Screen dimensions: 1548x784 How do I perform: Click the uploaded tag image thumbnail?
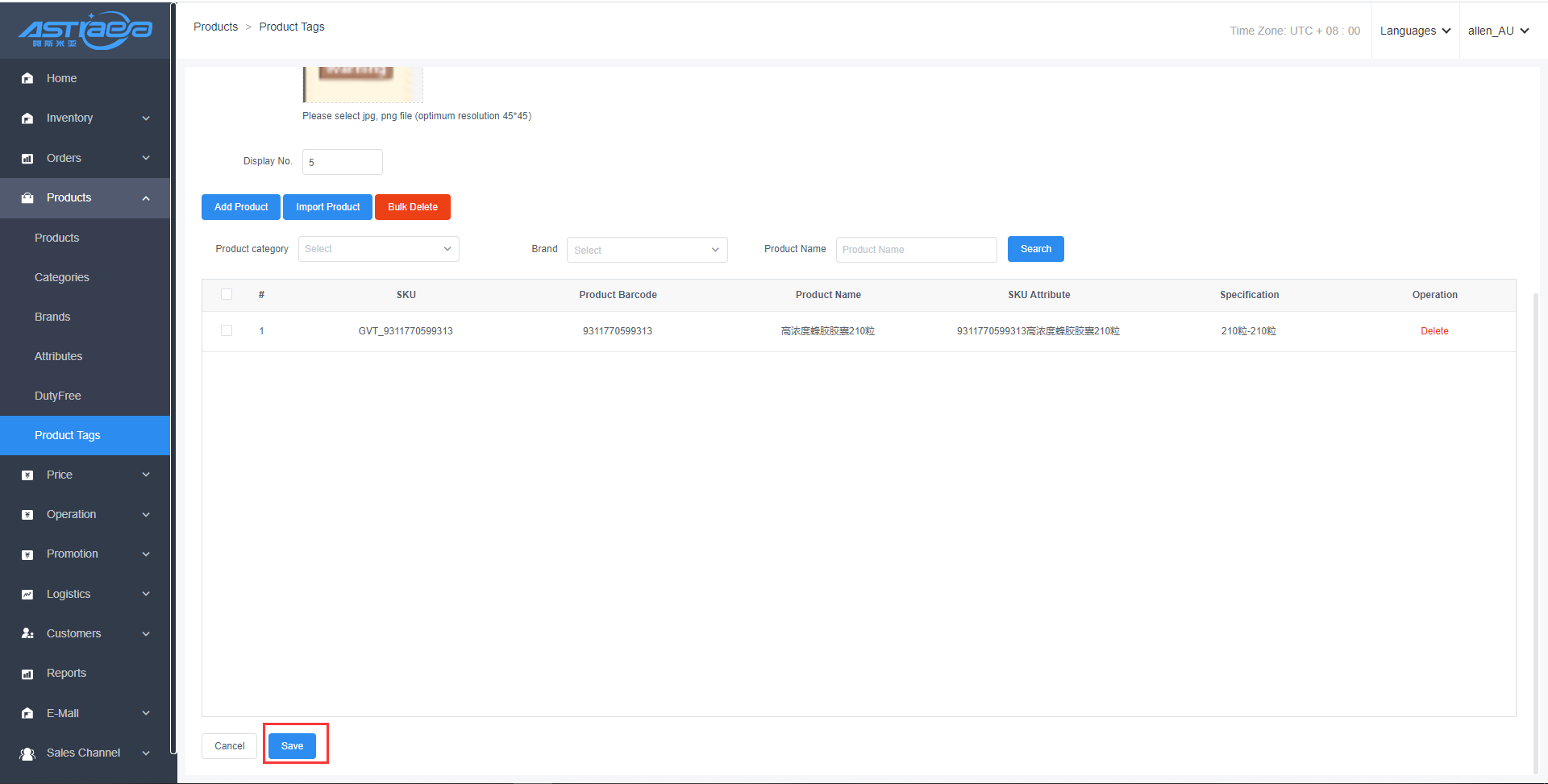tap(362, 84)
